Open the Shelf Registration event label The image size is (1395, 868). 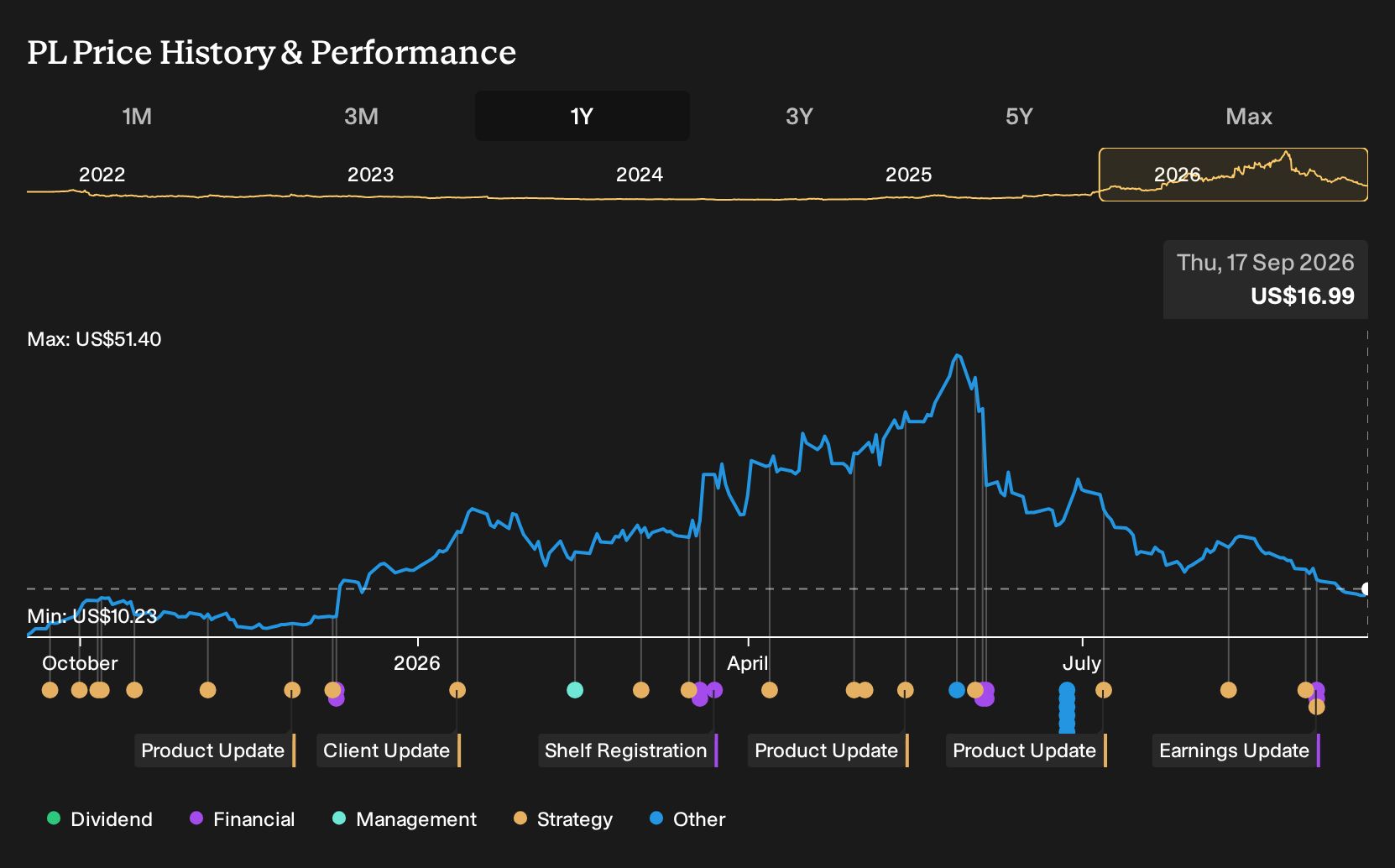[628, 750]
